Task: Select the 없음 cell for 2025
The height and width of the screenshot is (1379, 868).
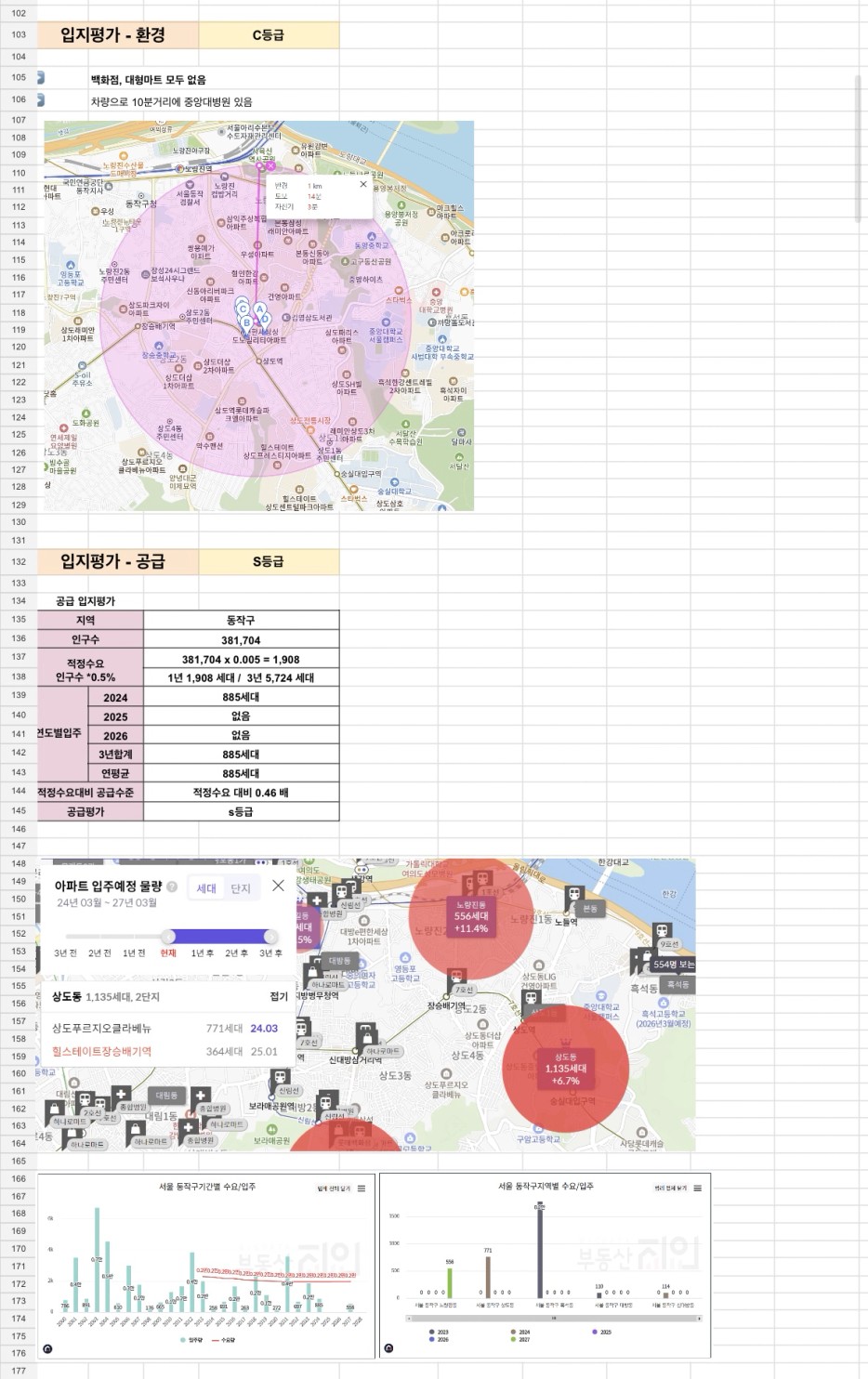Action: [x=242, y=716]
